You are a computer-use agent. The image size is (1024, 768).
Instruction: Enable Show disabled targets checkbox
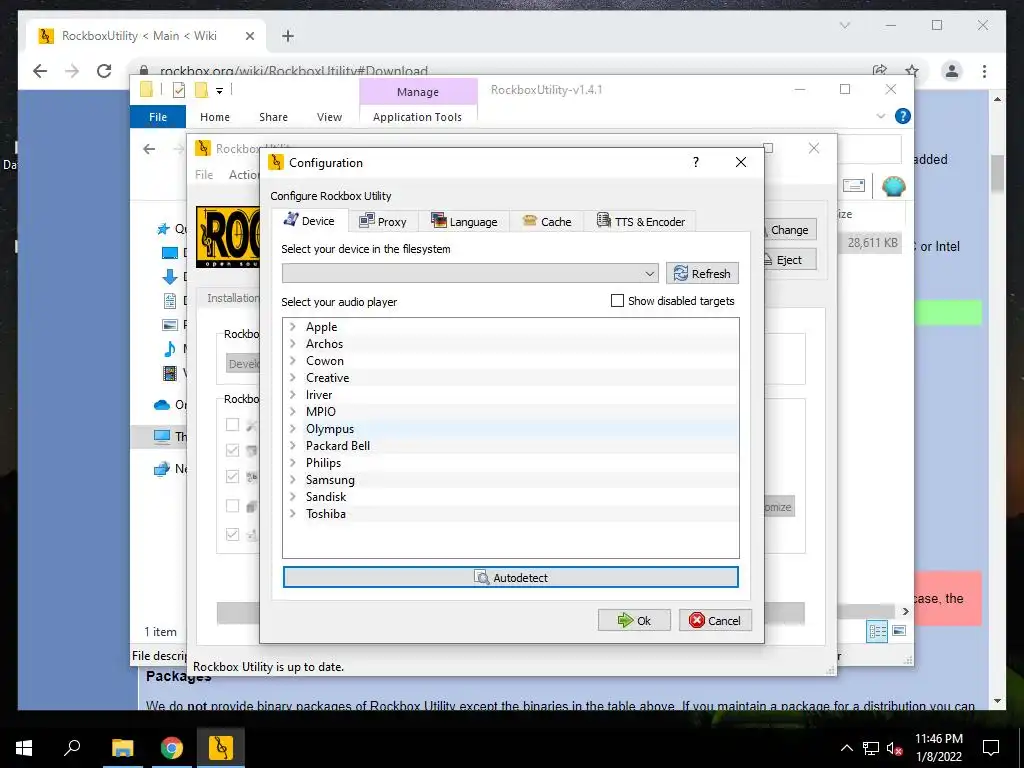point(616,300)
